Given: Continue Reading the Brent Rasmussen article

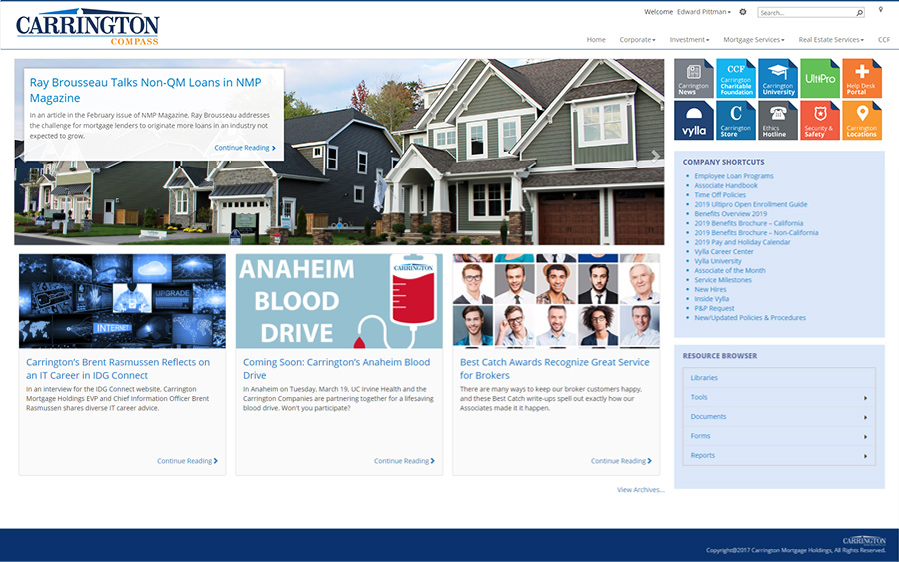Looking at the screenshot, I should 187,461.
